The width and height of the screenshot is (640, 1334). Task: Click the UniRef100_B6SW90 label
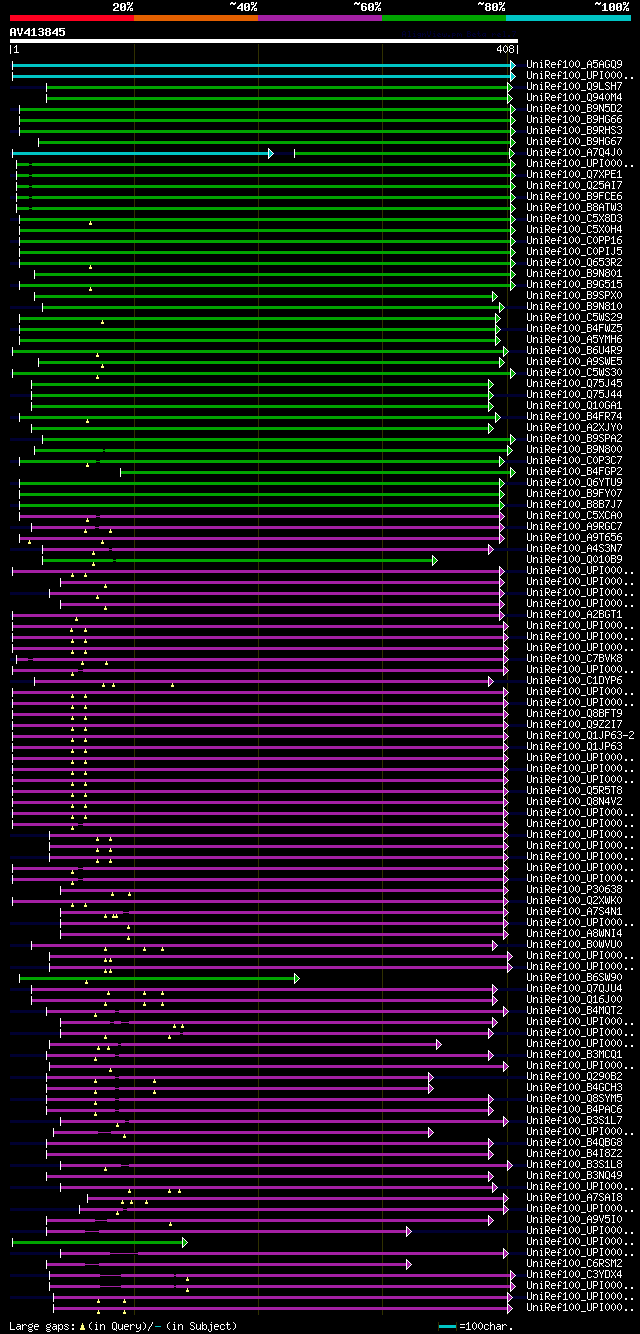click(574, 977)
